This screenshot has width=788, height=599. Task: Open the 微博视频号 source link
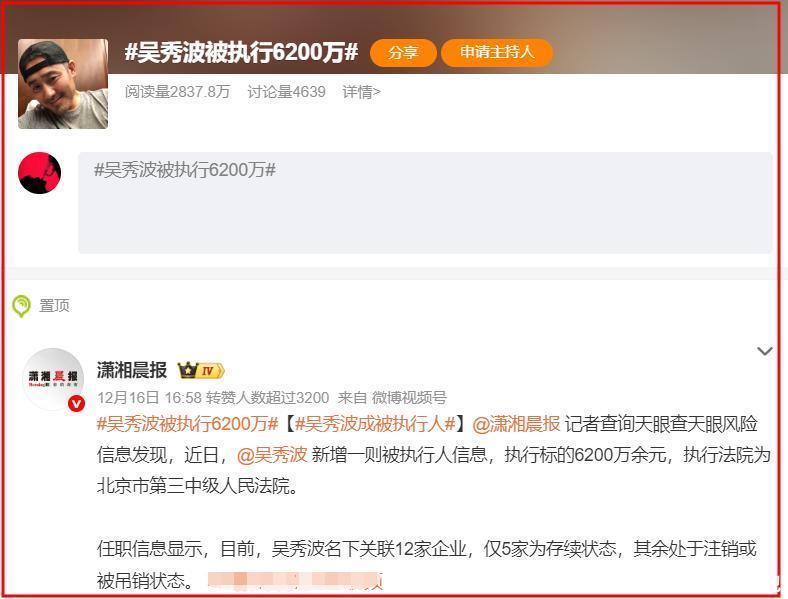(409, 398)
